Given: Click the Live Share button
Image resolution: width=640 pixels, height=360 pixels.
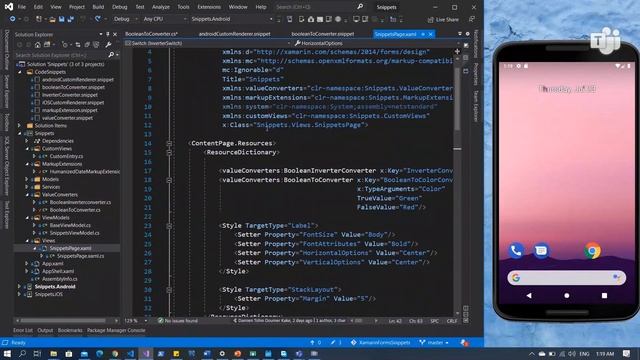Looking at the screenshot, I should (443, 19).
